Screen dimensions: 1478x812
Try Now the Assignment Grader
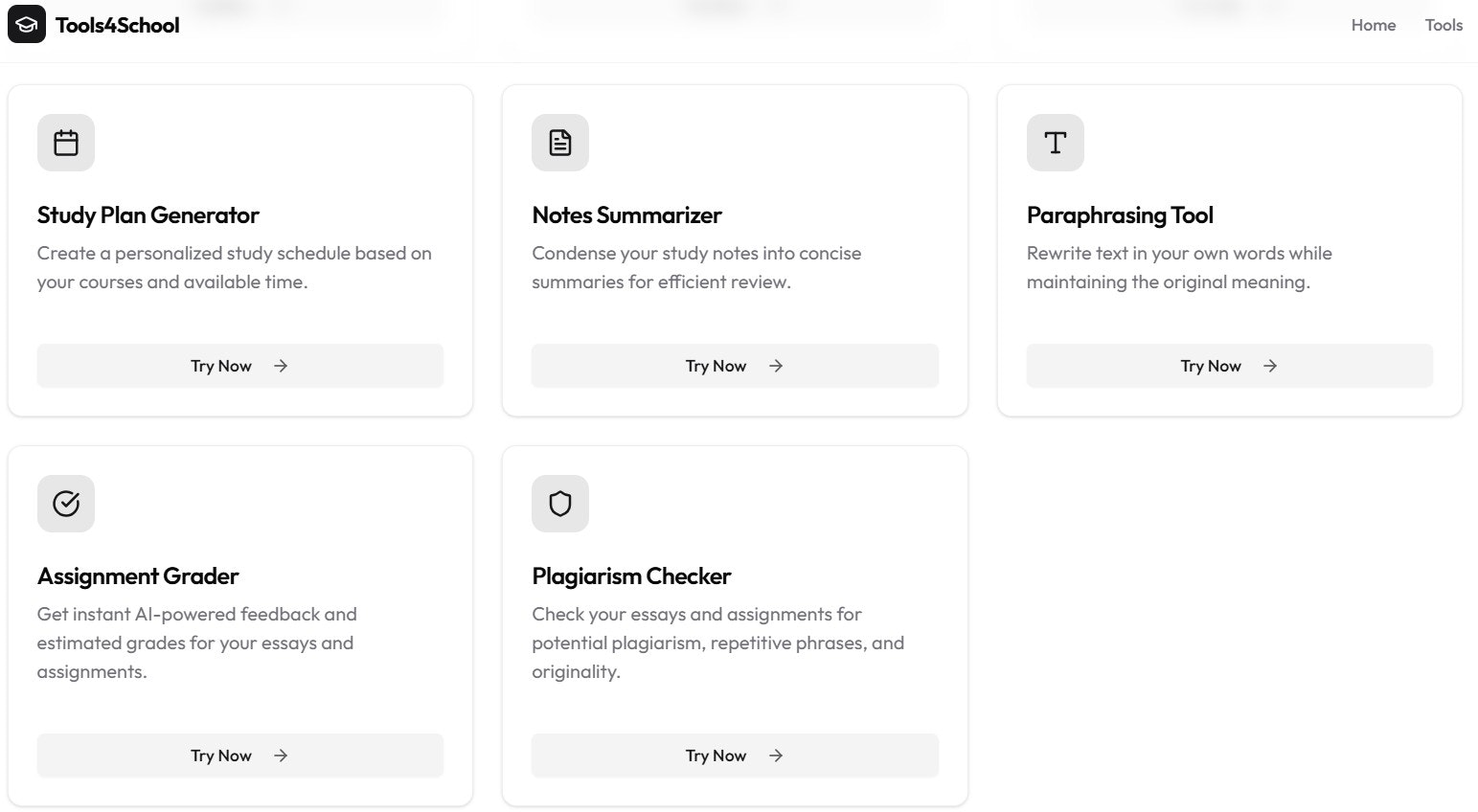(x=239, y=756)
